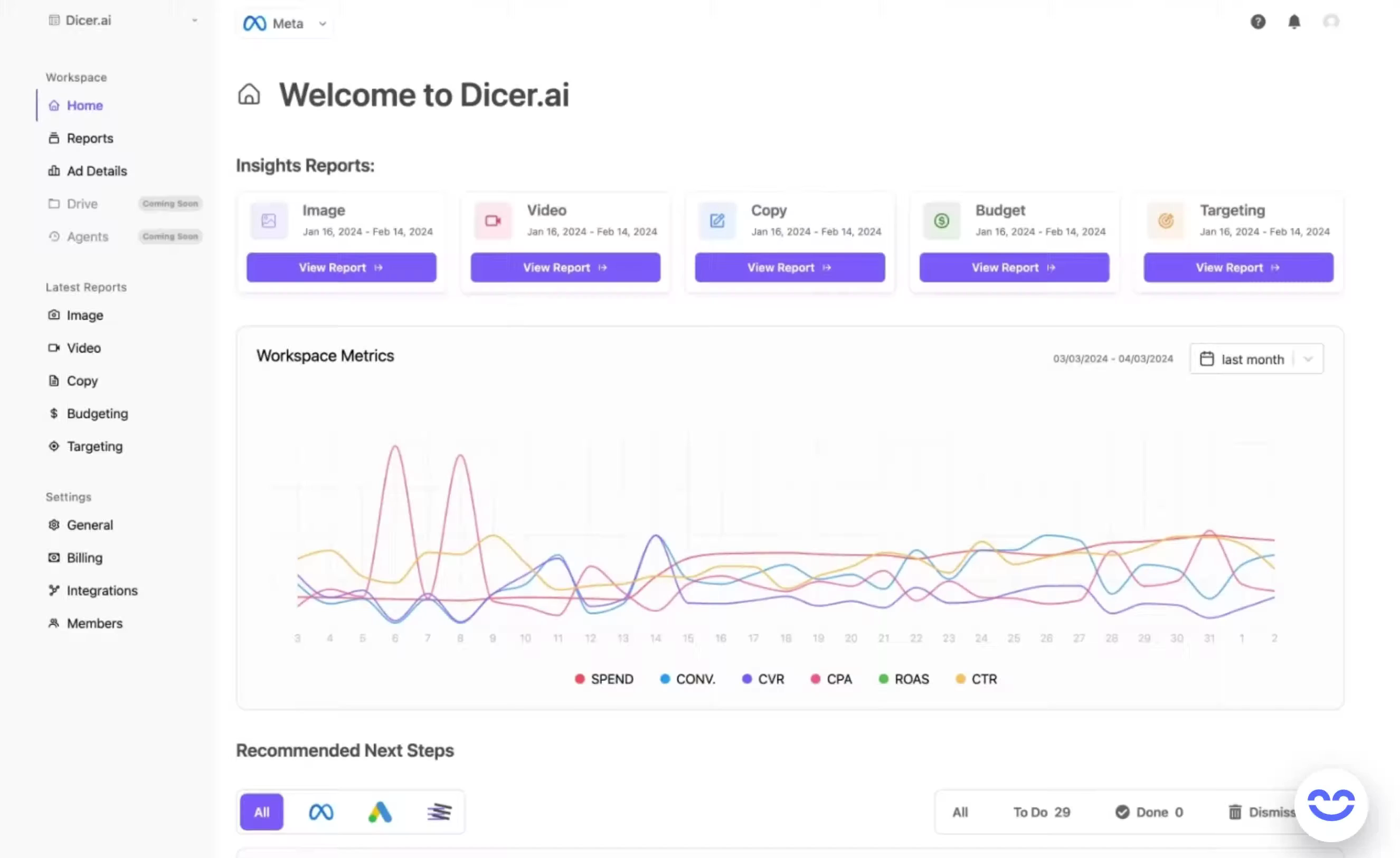Screen dimensions: 1400x858
Task: Open Billing settings
Action: (84, 558)
